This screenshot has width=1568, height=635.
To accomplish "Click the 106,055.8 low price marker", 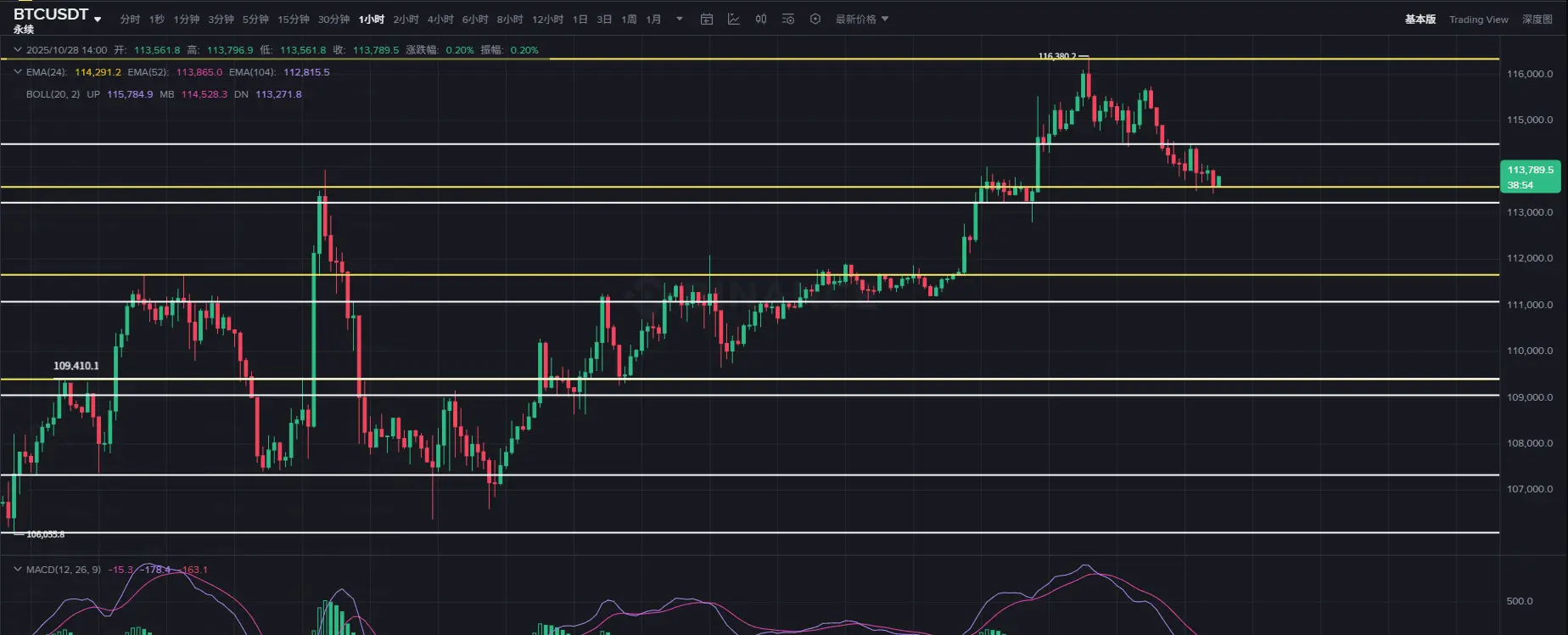I will tap(46, 534).
